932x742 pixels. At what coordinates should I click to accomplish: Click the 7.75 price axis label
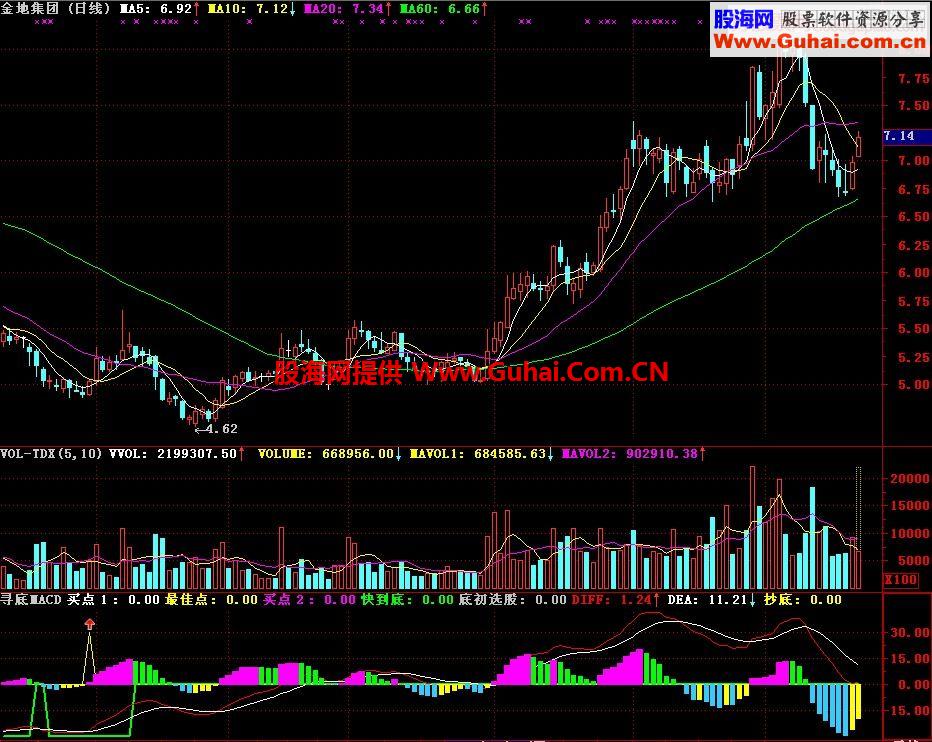click(x=914, y=78)
